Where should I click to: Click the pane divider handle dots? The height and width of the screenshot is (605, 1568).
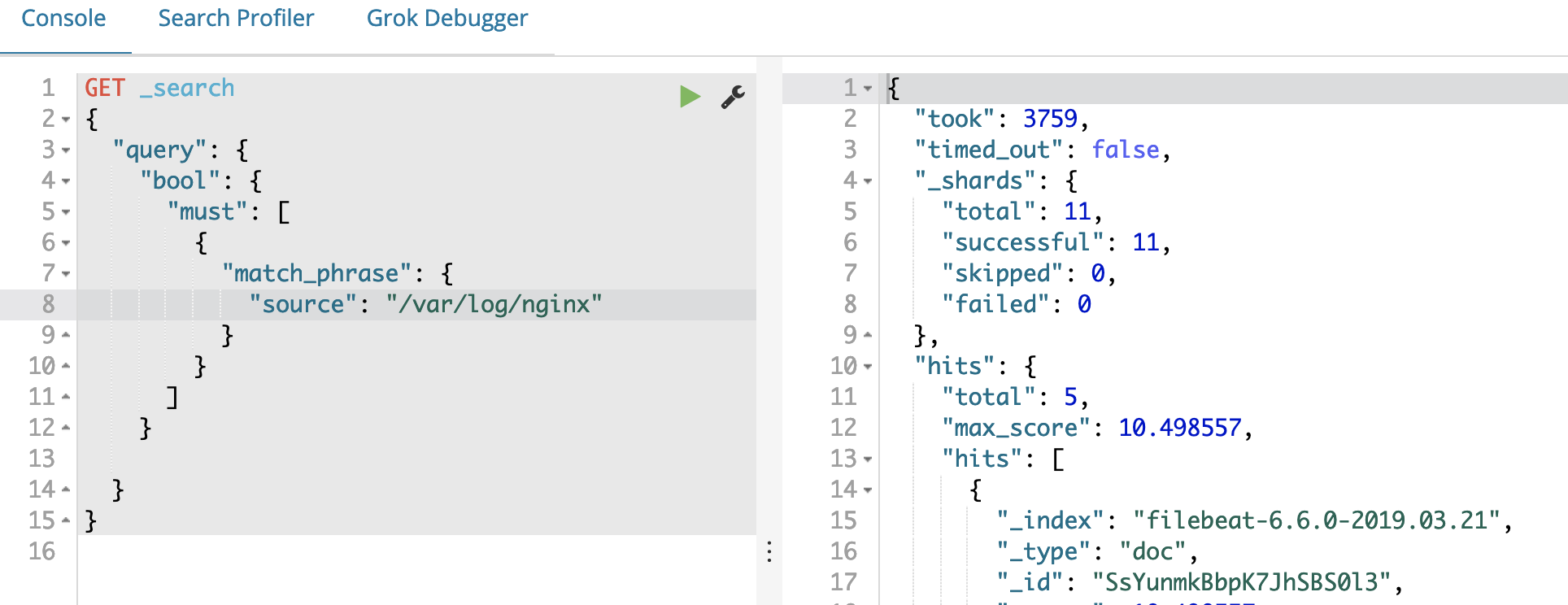click(x=769, y=552)
